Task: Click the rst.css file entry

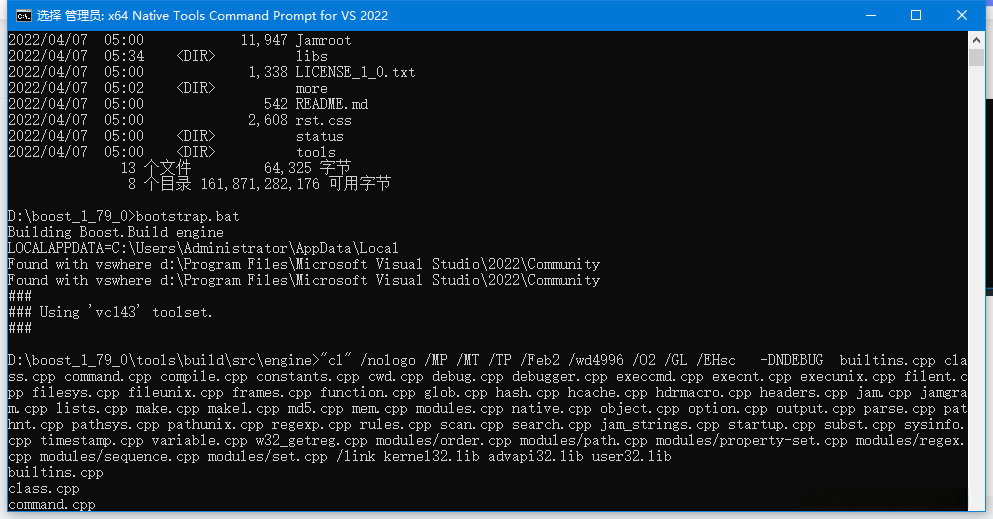Action: (x=323, y=120)
